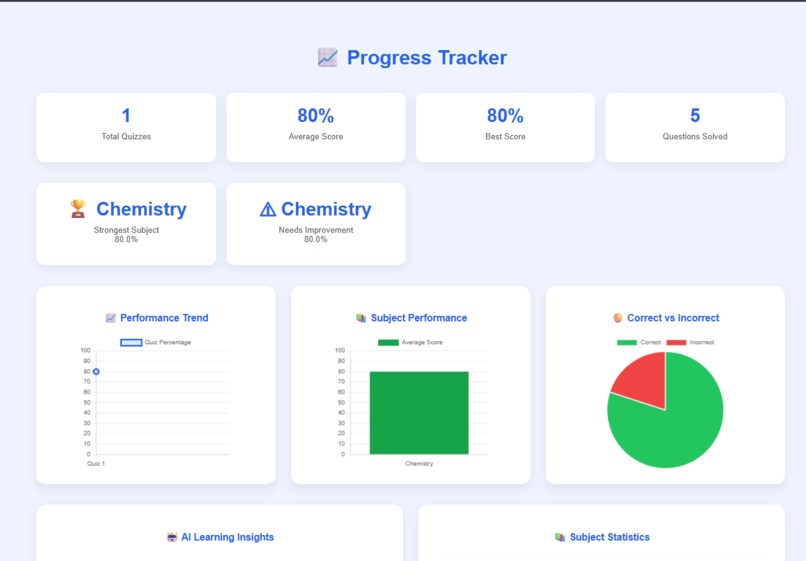Click the Quiz Percentage legend text
806x561 pixels.
click(x=168, y=342)
